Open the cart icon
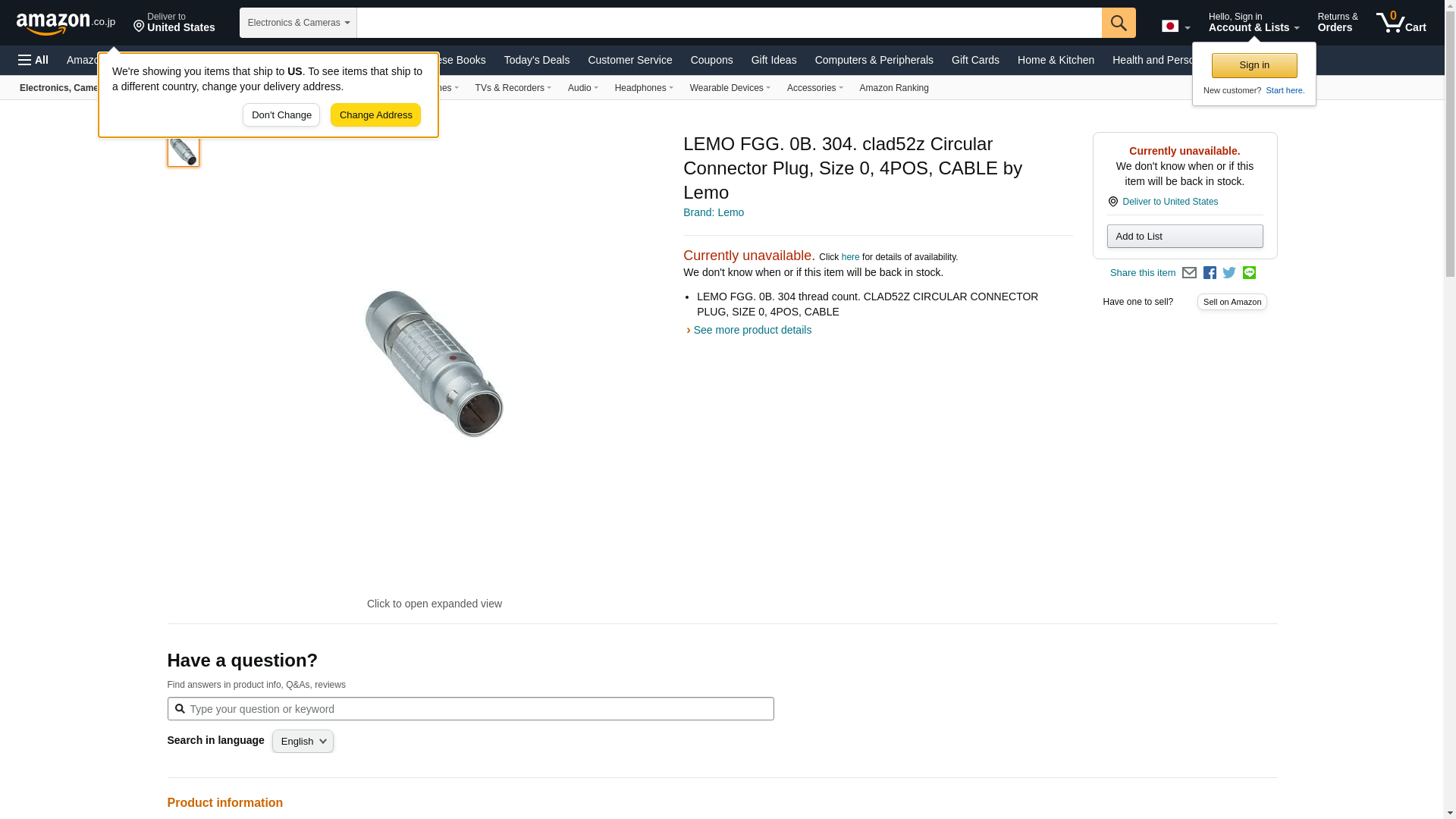This screenshot has height=819, width=1456. 1401,23
